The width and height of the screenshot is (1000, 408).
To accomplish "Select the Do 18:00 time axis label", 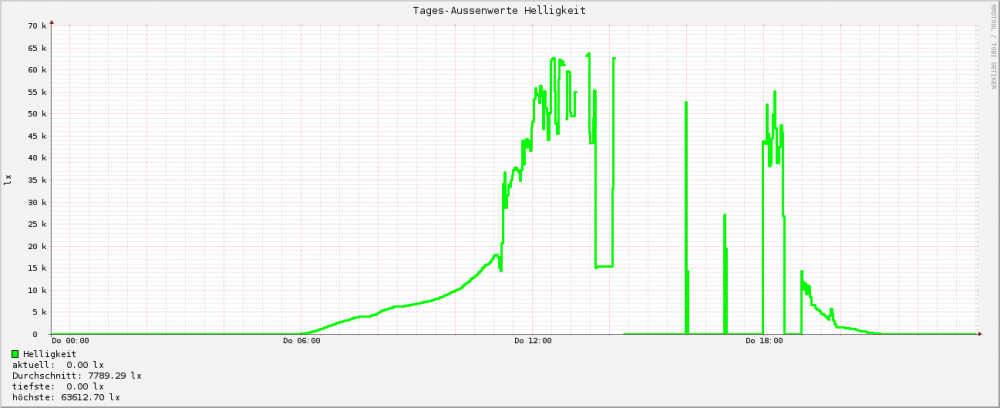I will pyautogui.click(x=764, y=342).
